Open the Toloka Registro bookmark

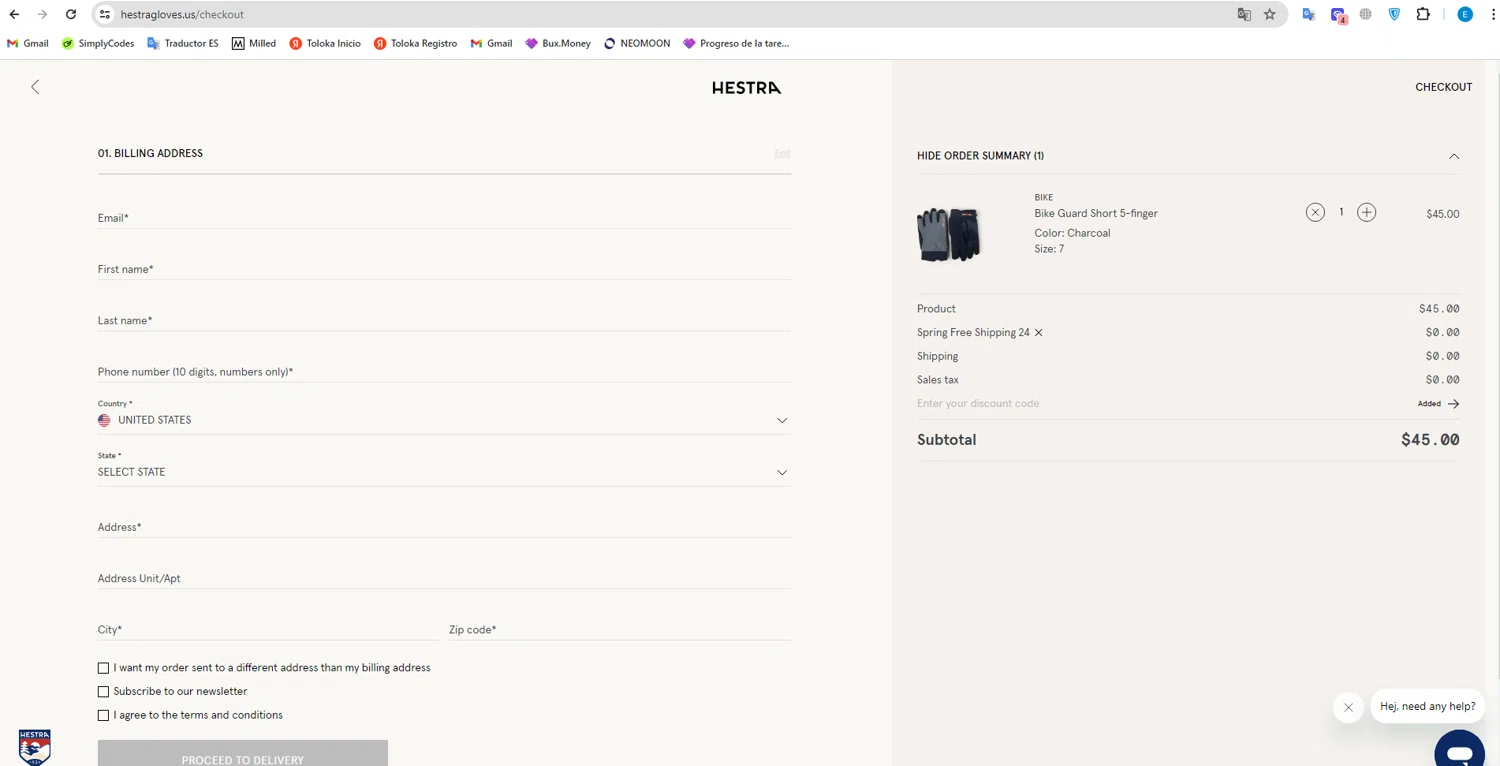[x=415, y=43]
